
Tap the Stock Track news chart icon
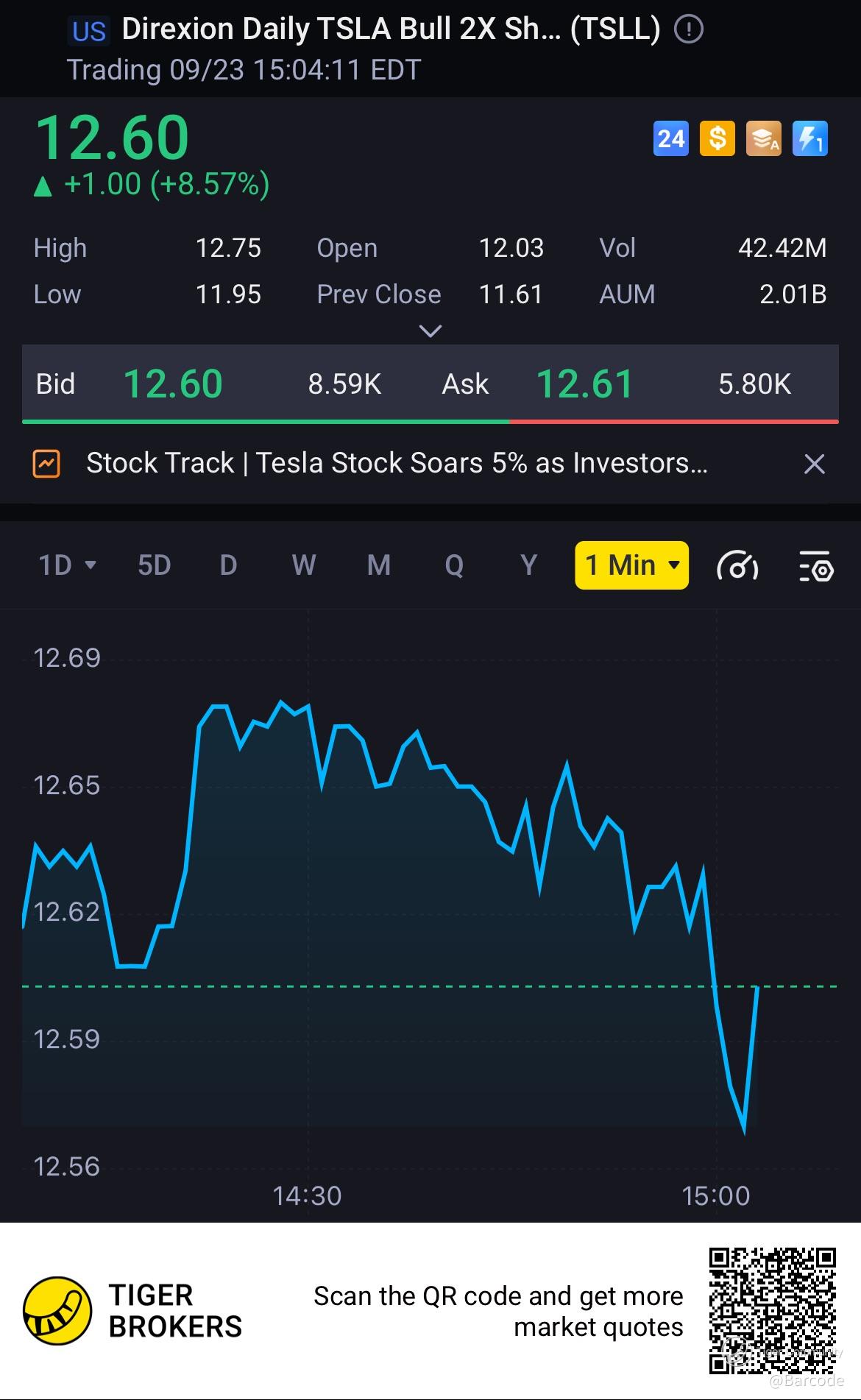46,464
